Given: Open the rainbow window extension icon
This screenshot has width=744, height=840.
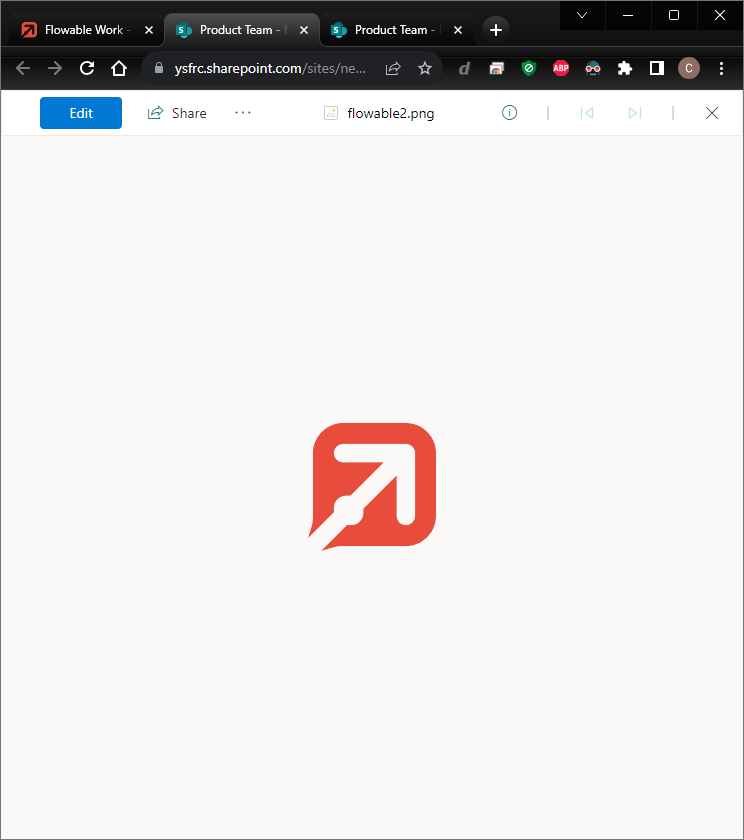Looking at the screenshot, I should [497, 68].
